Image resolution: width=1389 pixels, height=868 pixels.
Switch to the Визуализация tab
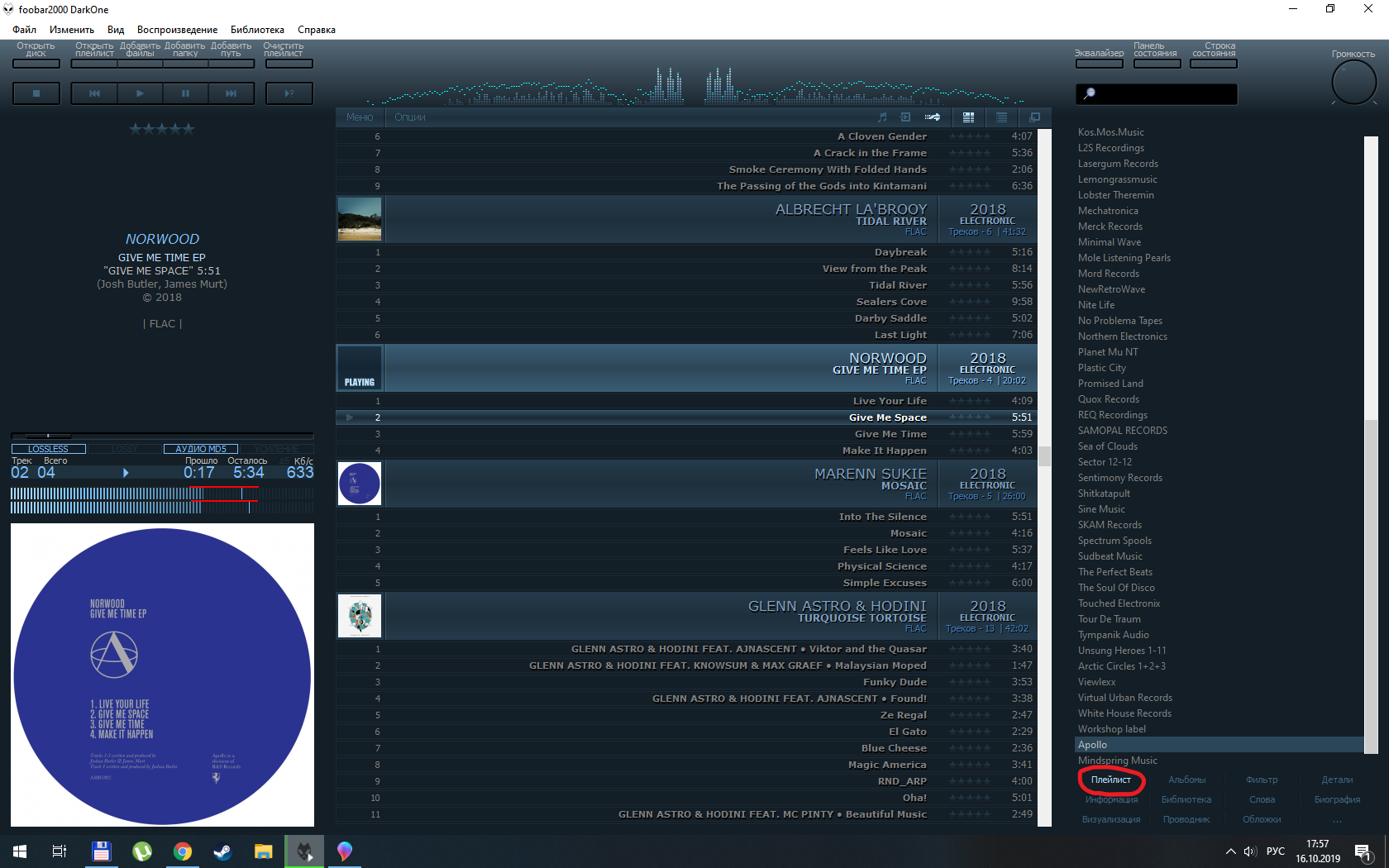1111,819
